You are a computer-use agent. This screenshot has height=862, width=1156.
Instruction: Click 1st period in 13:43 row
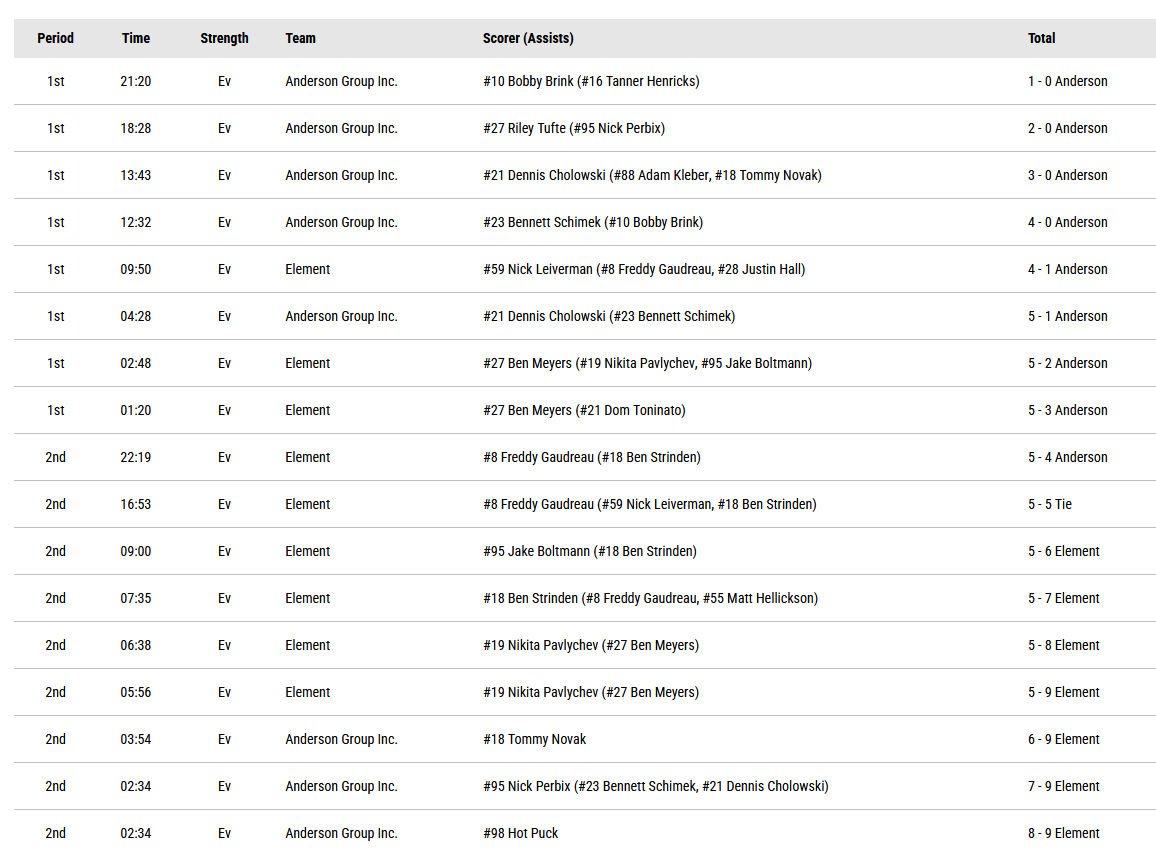[x=55, y=175]
